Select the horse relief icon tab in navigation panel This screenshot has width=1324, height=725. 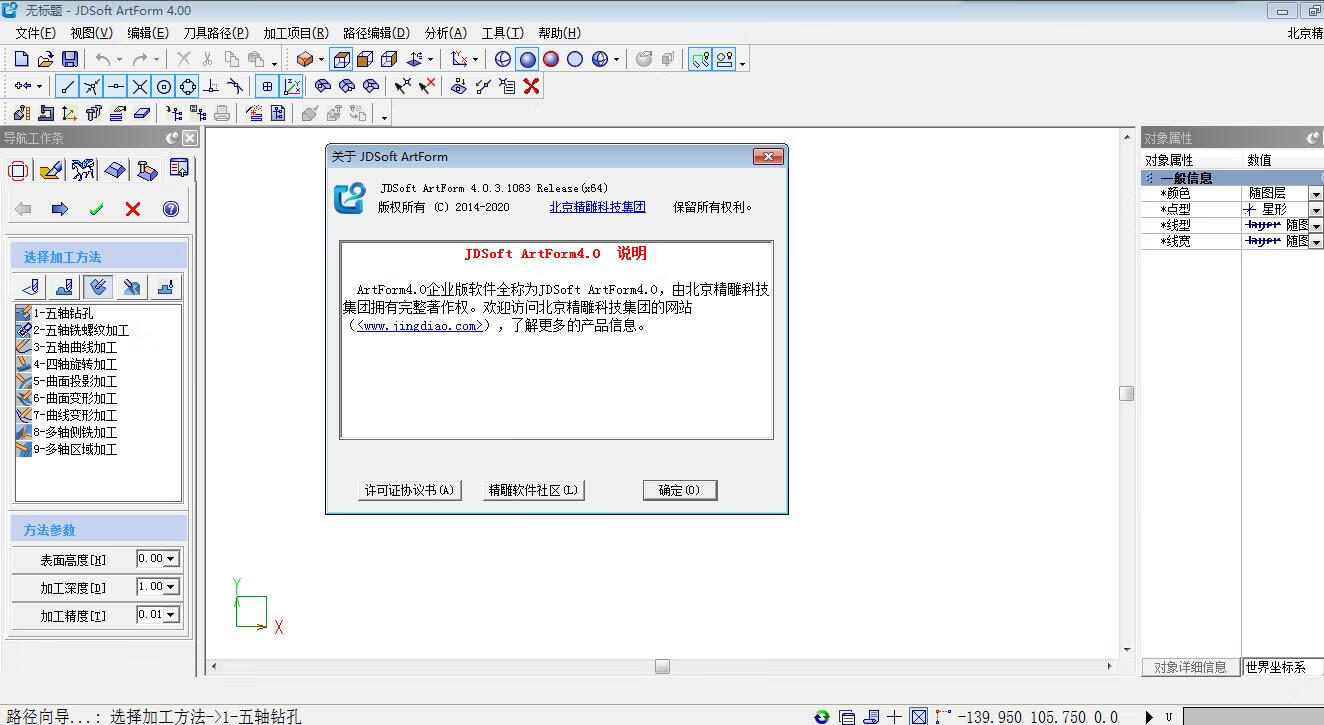[x=83, y=170]
